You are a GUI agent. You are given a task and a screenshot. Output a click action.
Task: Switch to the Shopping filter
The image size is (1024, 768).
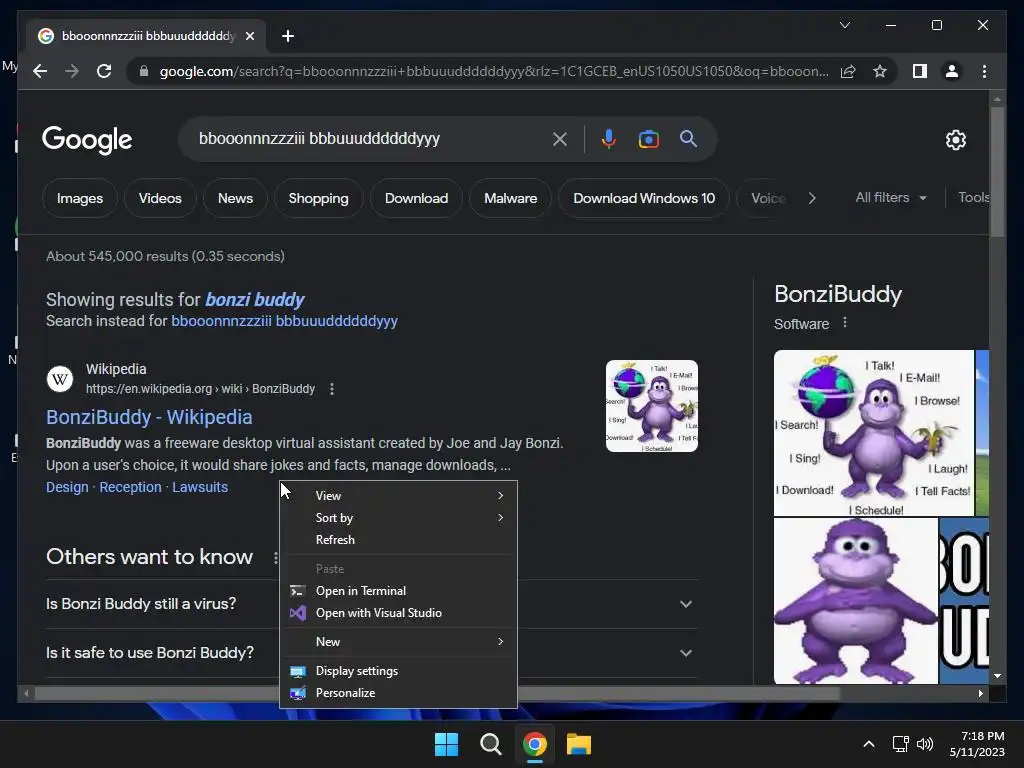[x=319, y=199]
